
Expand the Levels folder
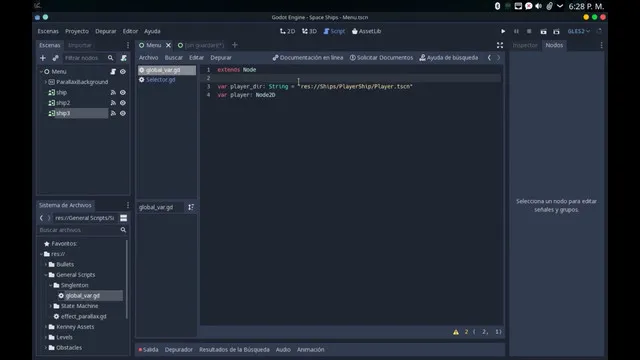pyautogui.click(x=46, y=337)
